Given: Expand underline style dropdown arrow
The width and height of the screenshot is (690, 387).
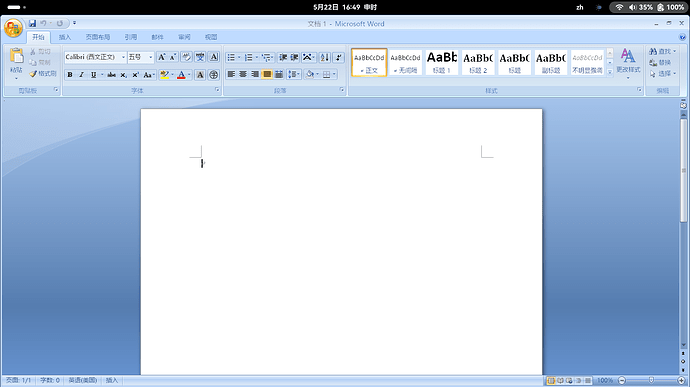Looking at the screenshot, I should pos(102,75).
